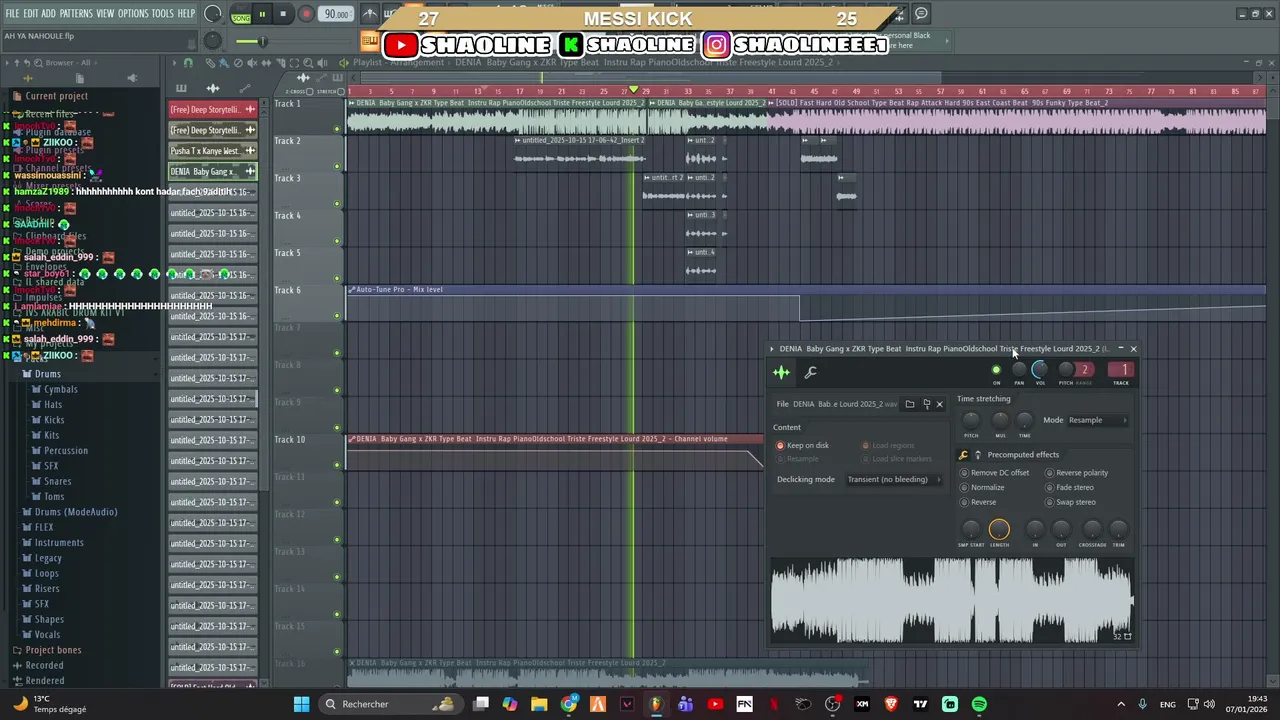
Task: Toggle the Track 1 mute light
Action: point(337,129)
